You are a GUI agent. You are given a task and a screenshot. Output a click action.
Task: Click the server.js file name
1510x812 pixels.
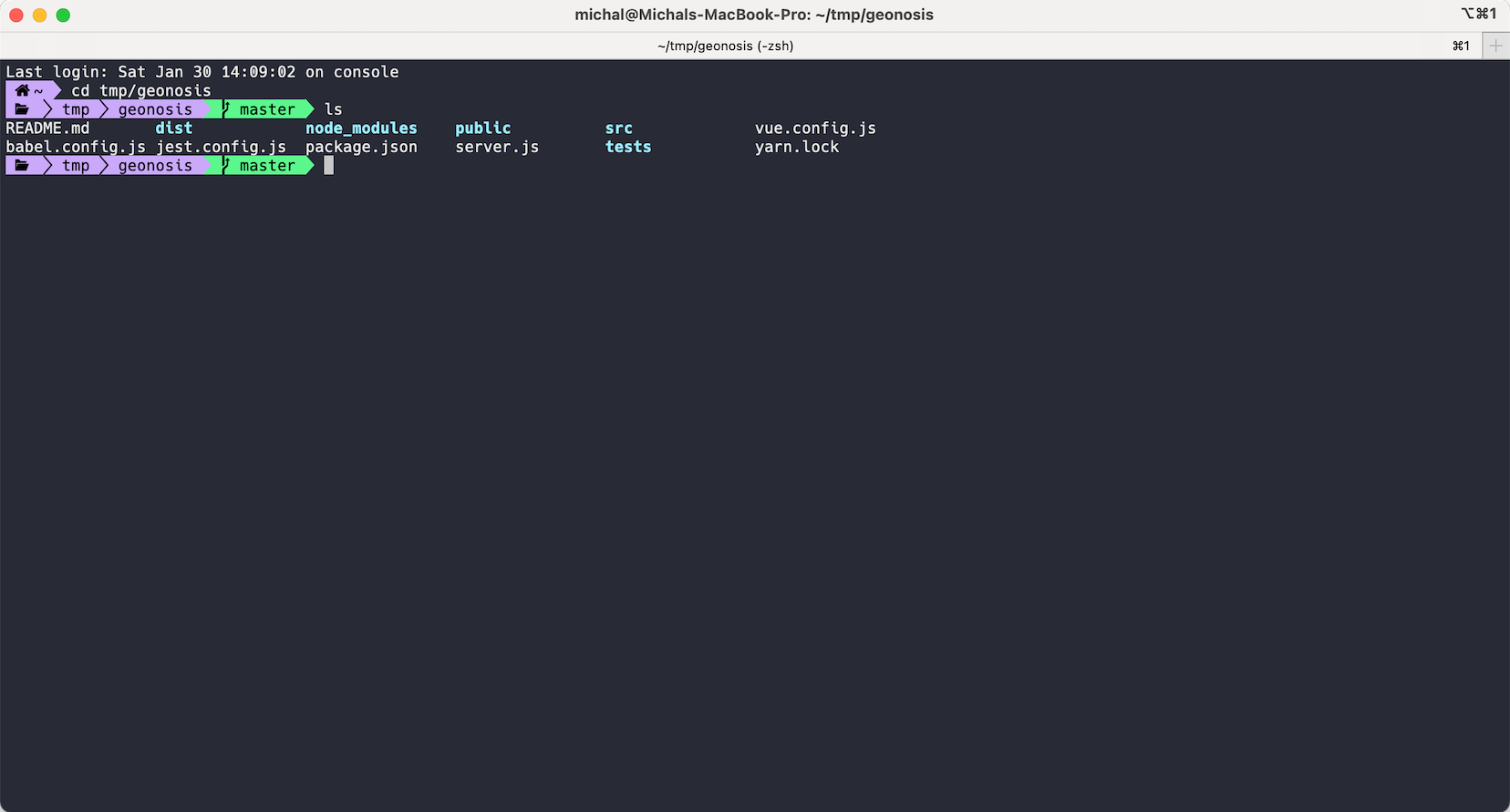[x=497, y=147]
